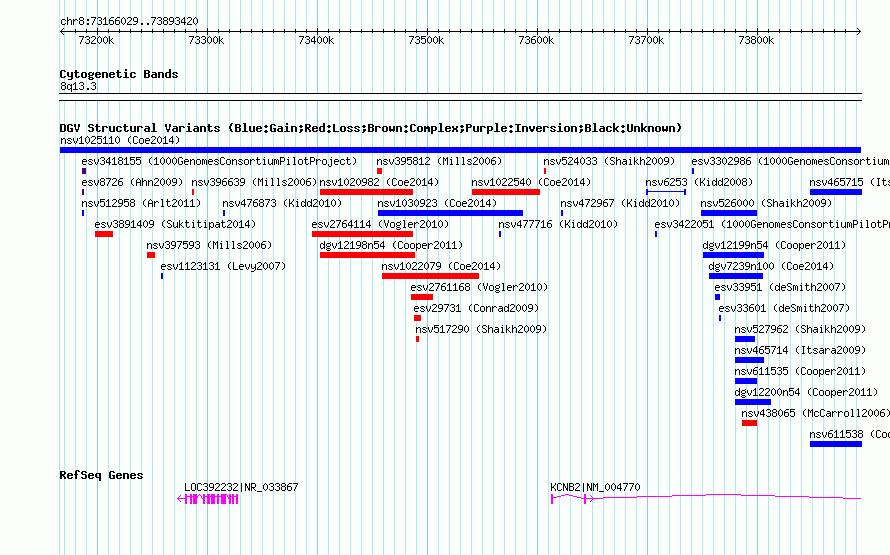Click dgv12200n54 (Cooper2011) variant label
890x555 pixels.
(x=806, y=392)
